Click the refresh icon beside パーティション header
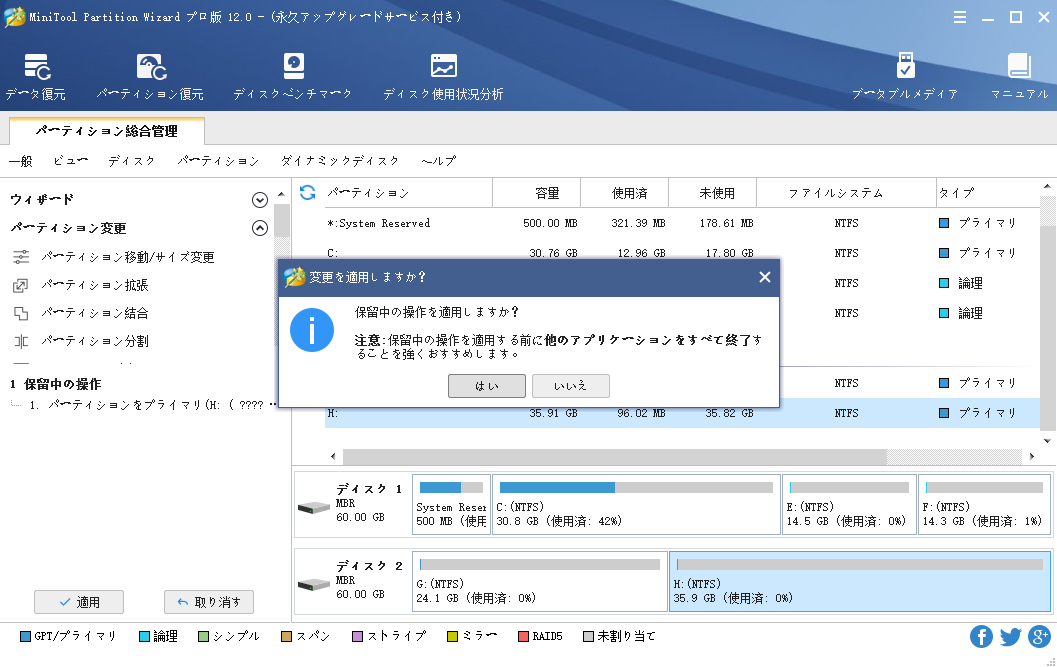The width and height of the screenshot is (1057, 667). point(308,193)
